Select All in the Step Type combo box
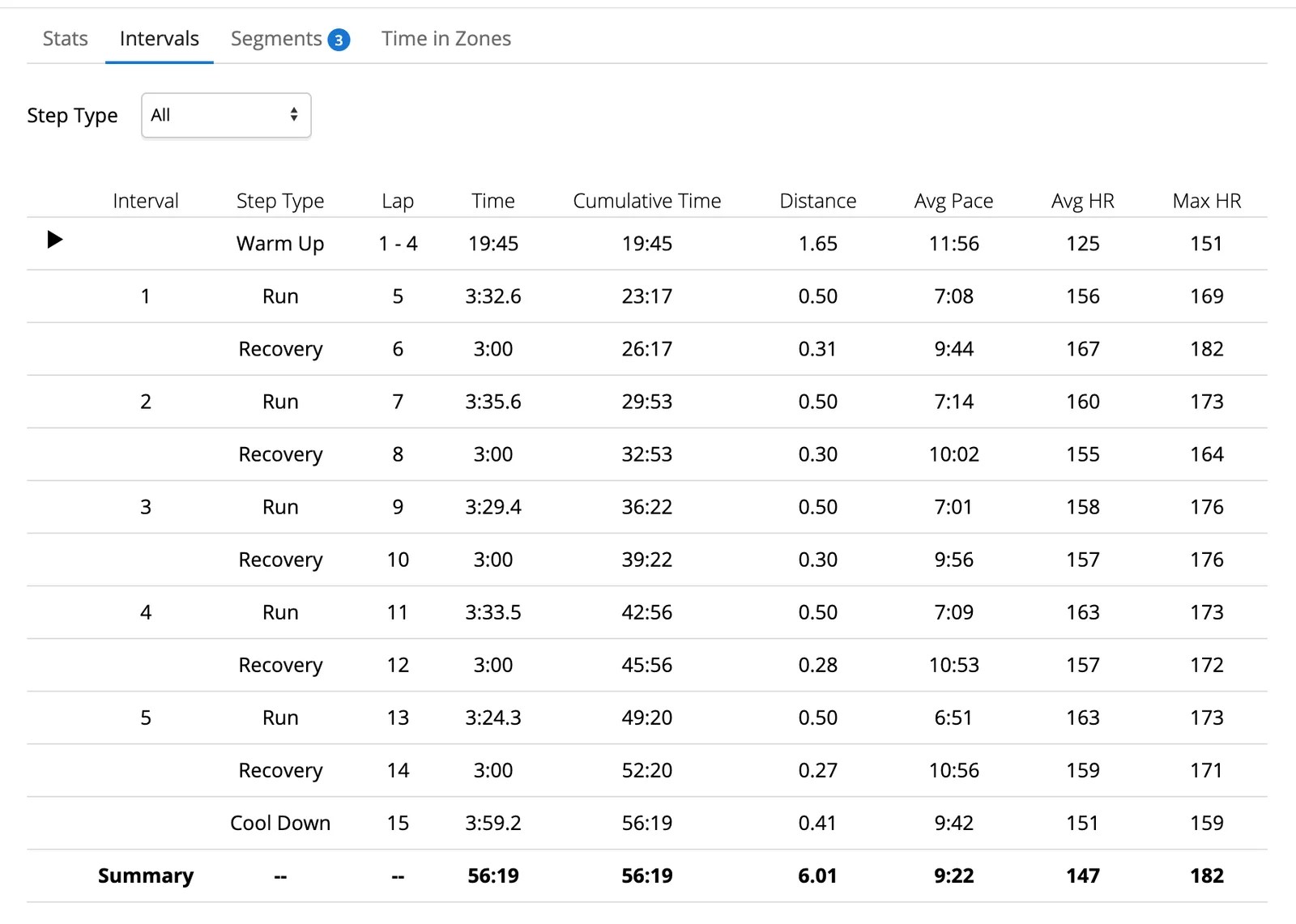Image resolution: width=1296 pixels, height=924 pixels. tap(227, 115)
